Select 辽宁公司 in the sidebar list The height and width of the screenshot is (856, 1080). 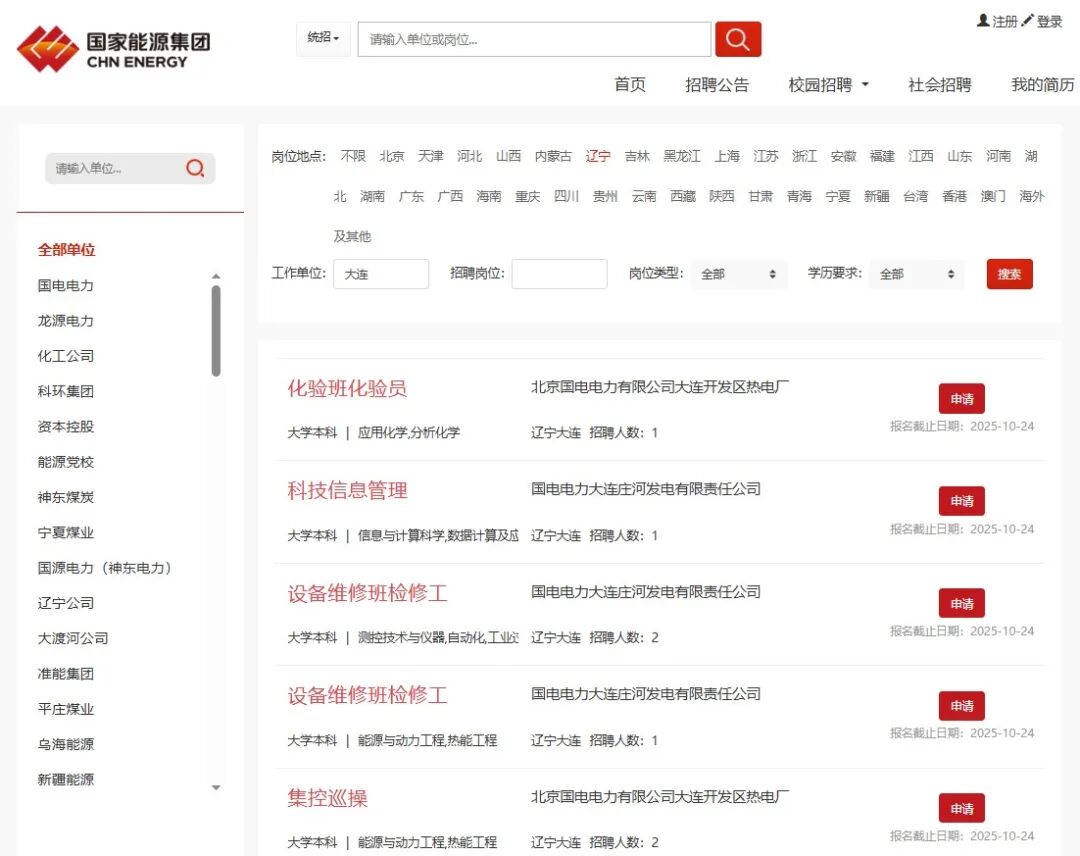pos(65,602)
